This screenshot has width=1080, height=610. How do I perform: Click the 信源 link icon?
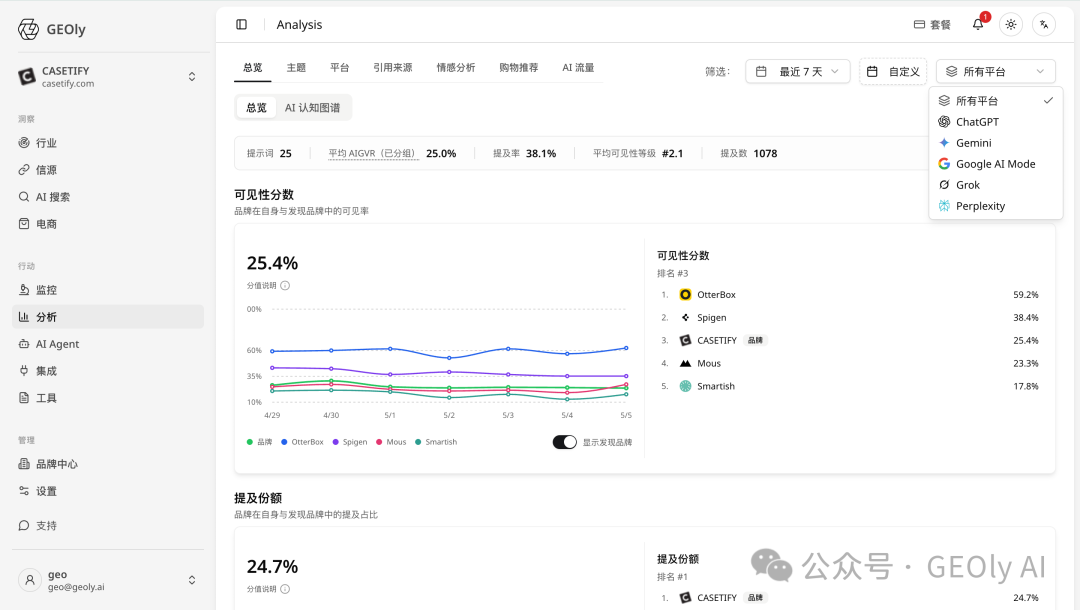click(x=24, y=169)
